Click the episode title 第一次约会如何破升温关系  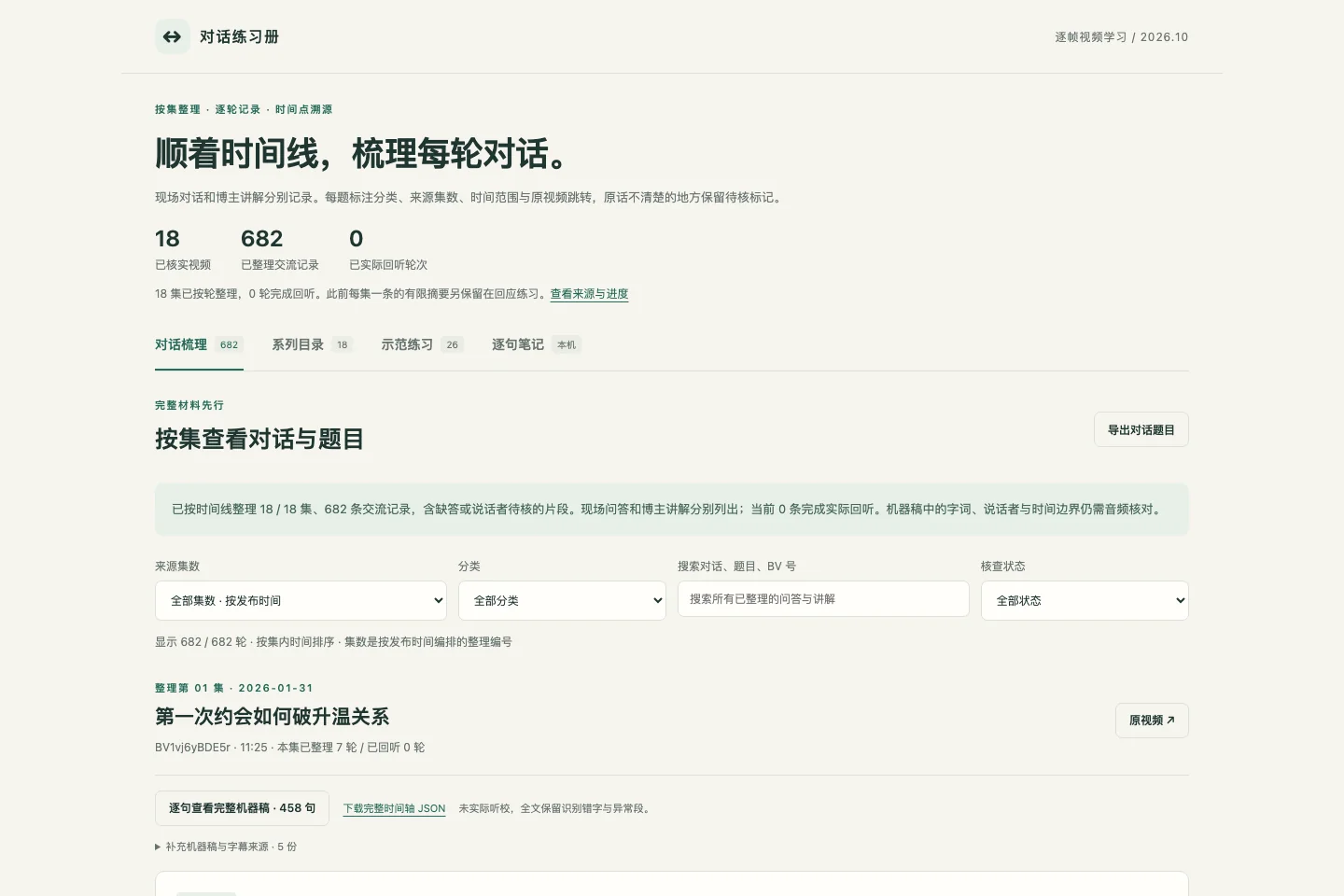click(272, 717)
